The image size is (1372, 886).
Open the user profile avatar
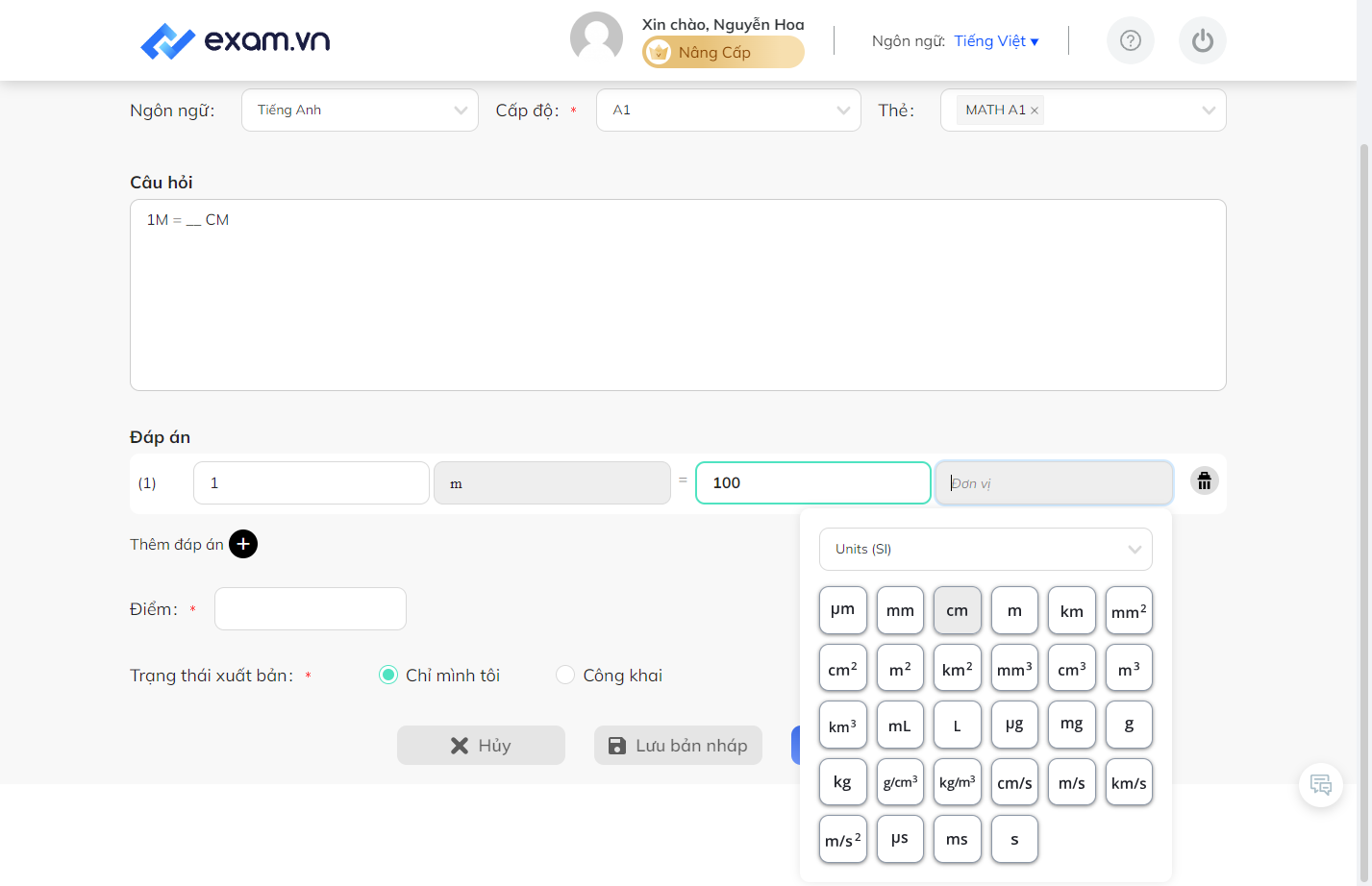pyautogui.click(x=596, y=38)
